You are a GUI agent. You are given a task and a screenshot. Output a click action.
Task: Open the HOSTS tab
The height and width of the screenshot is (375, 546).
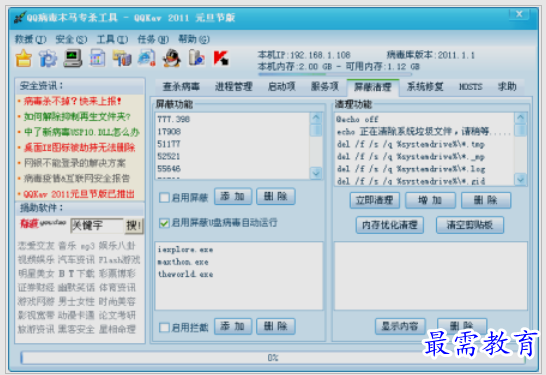point(470,86)
